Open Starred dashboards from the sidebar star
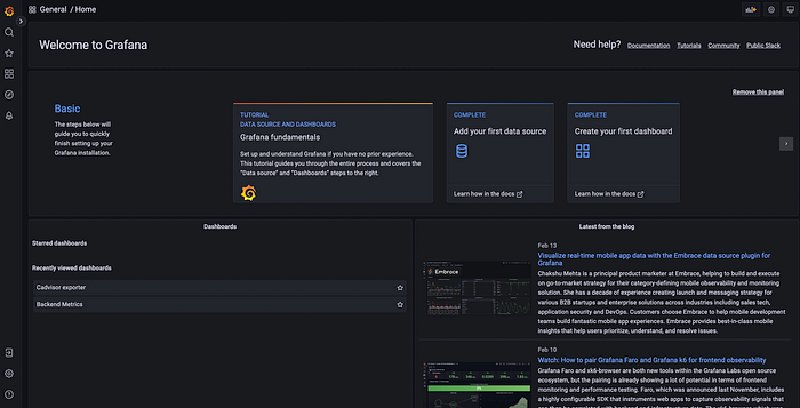The height and width of the screenshot is (408, 800). pos(9,53)
